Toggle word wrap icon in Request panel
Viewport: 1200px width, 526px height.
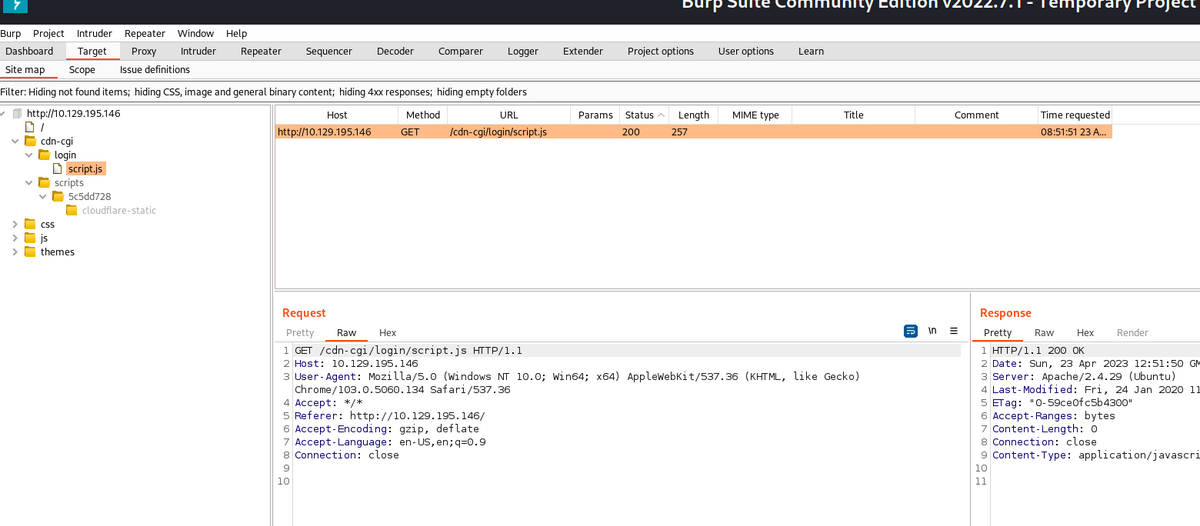click(911, 331)
